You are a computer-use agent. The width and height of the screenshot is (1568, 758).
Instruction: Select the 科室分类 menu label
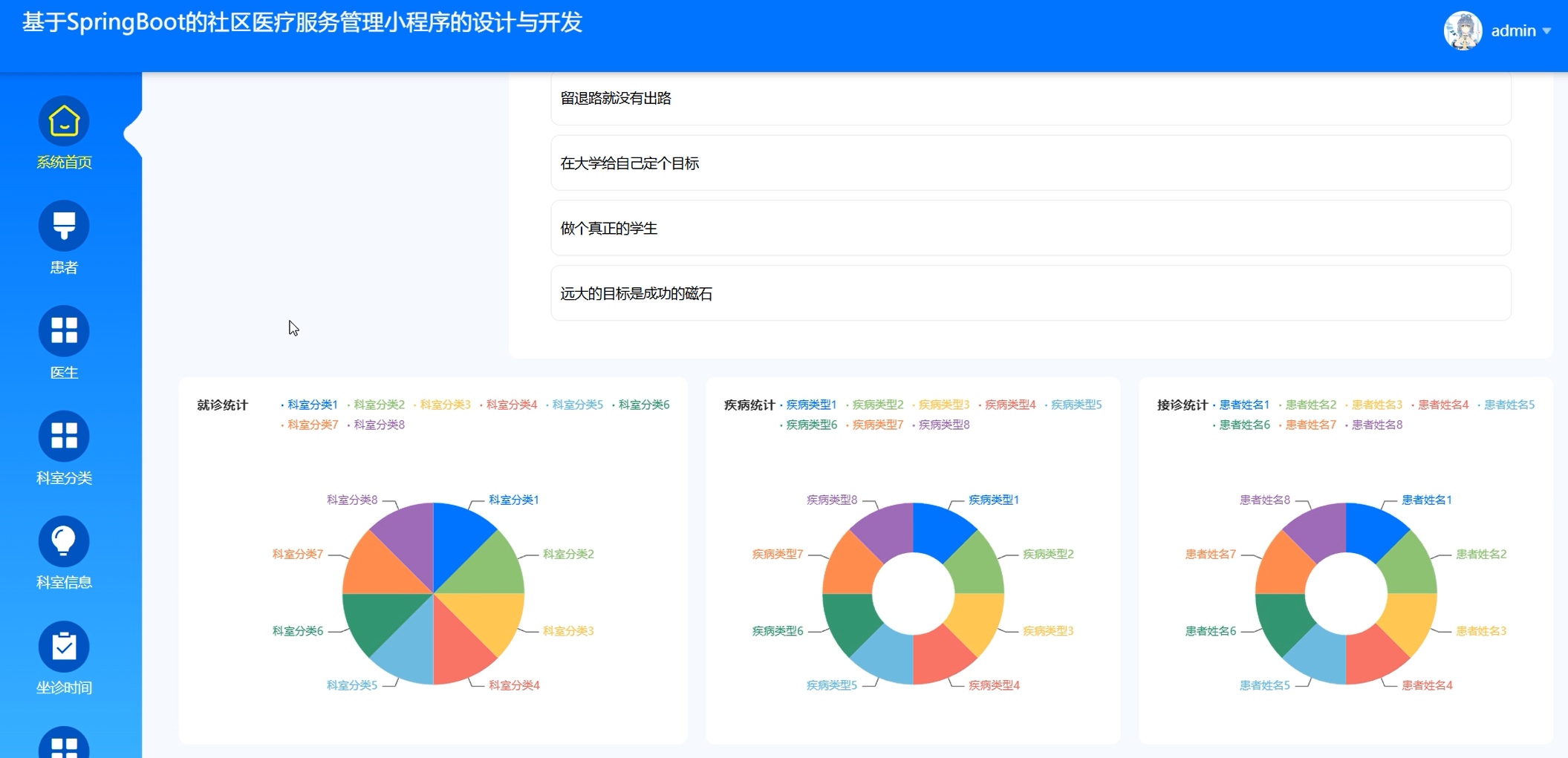[64, 477]
